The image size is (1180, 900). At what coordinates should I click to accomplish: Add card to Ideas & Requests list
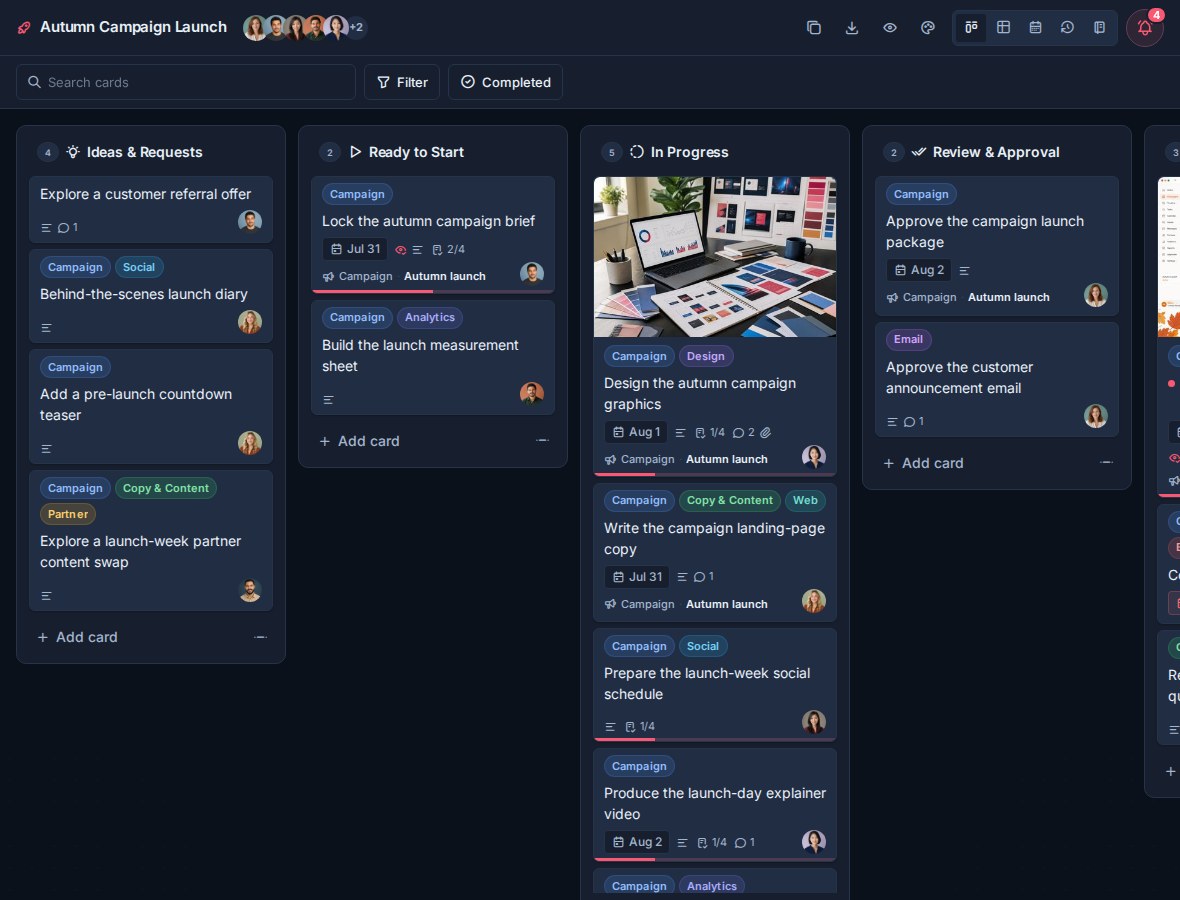point(78,637)
